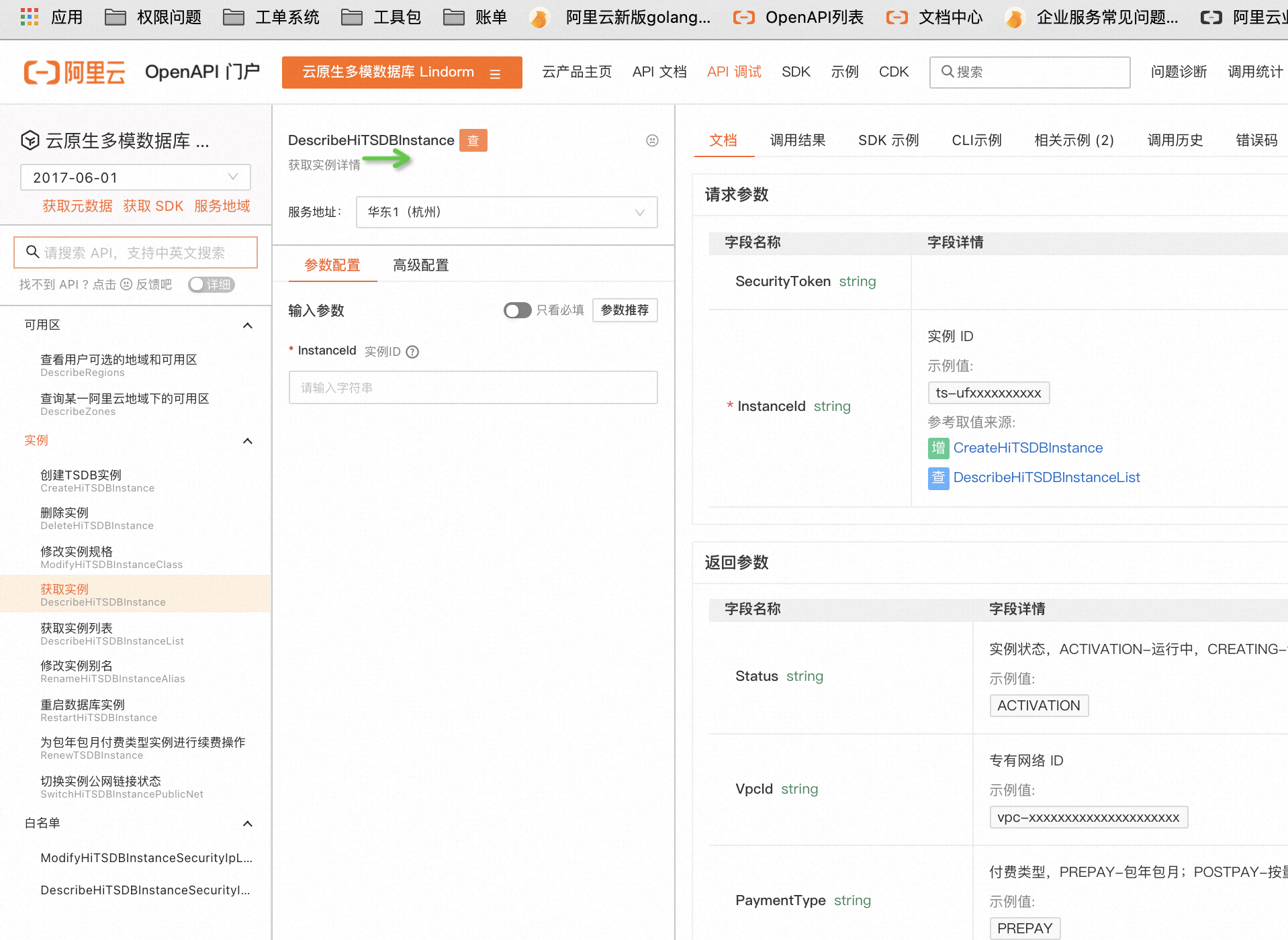Screen dimensions: 1288x940
Task: Open the 2017-06-01 version dropdown
Action: click(x=136, y=177)
